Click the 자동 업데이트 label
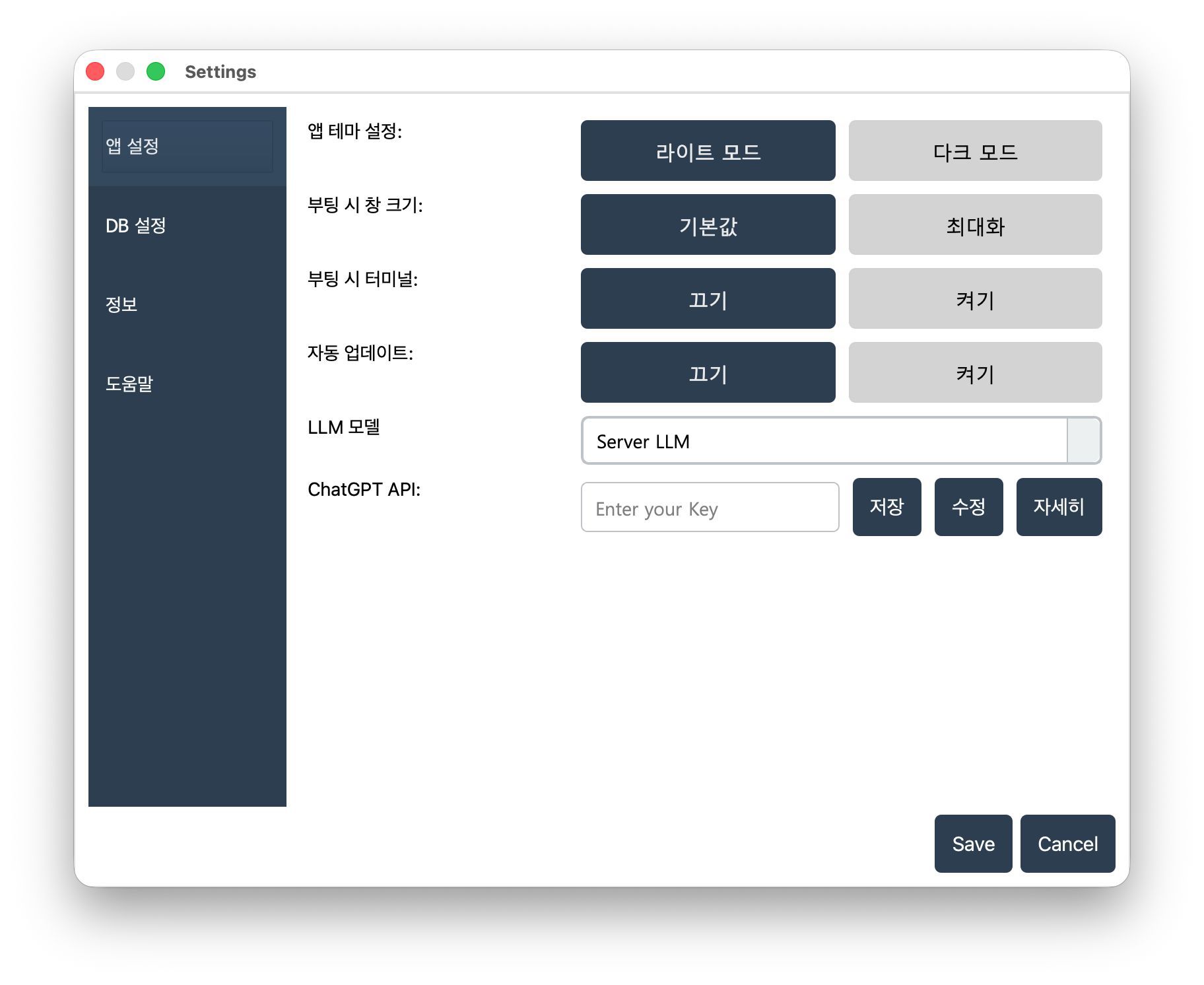The width and height of the screenshot is (1204, 985). click(360, 353)
